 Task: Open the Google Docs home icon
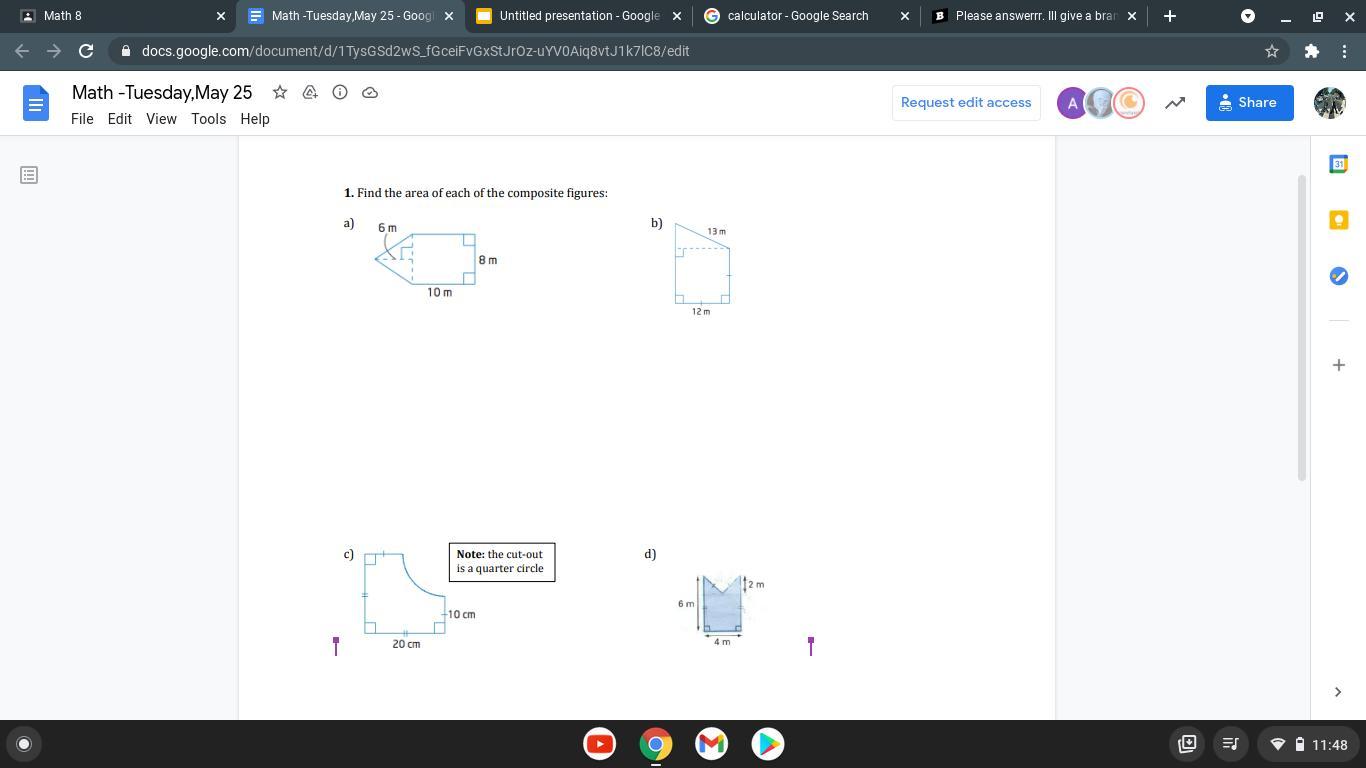point(36,103)
